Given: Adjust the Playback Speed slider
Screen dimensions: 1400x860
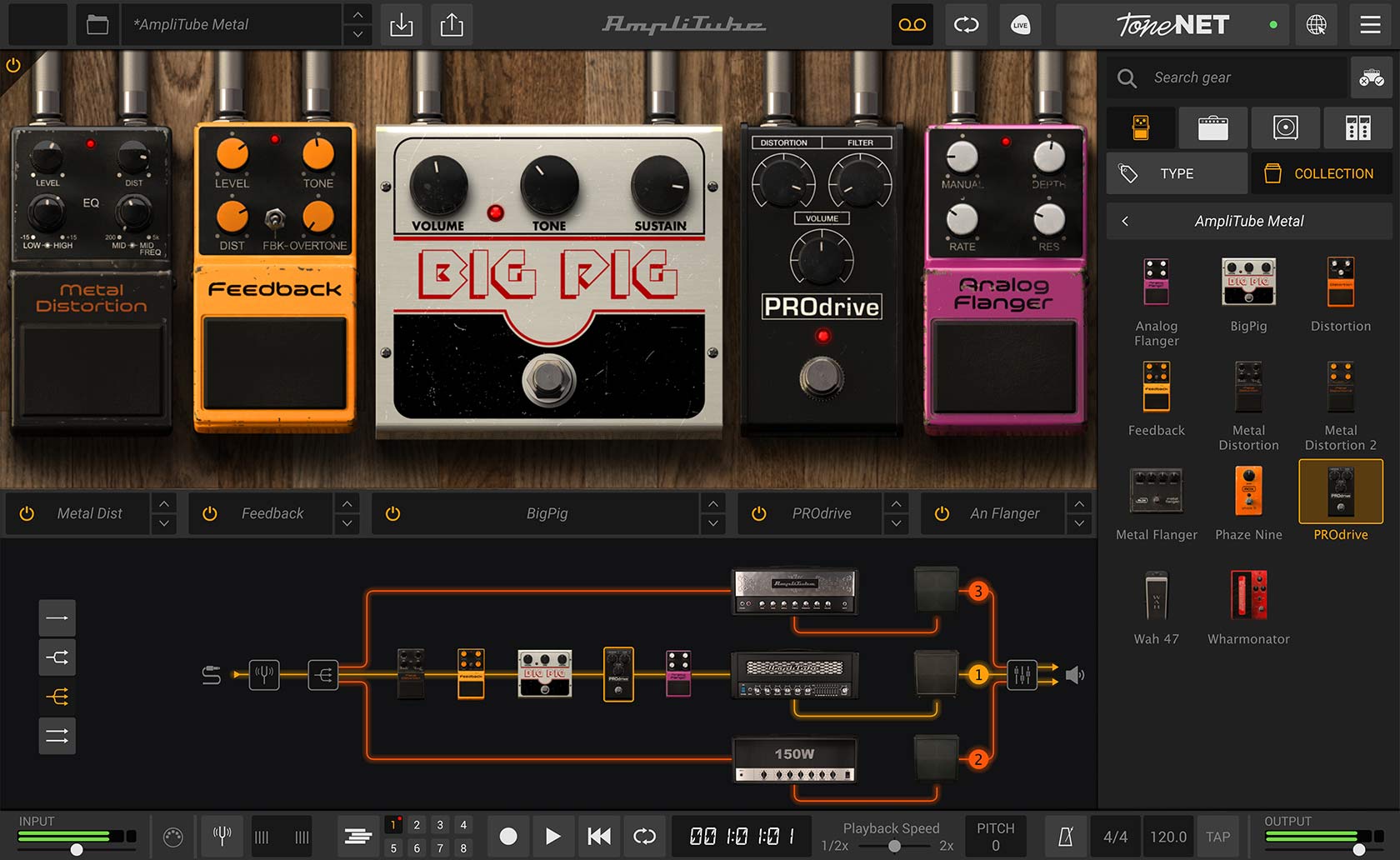Looking at the screenshot, I should click(x=893, y=846).
